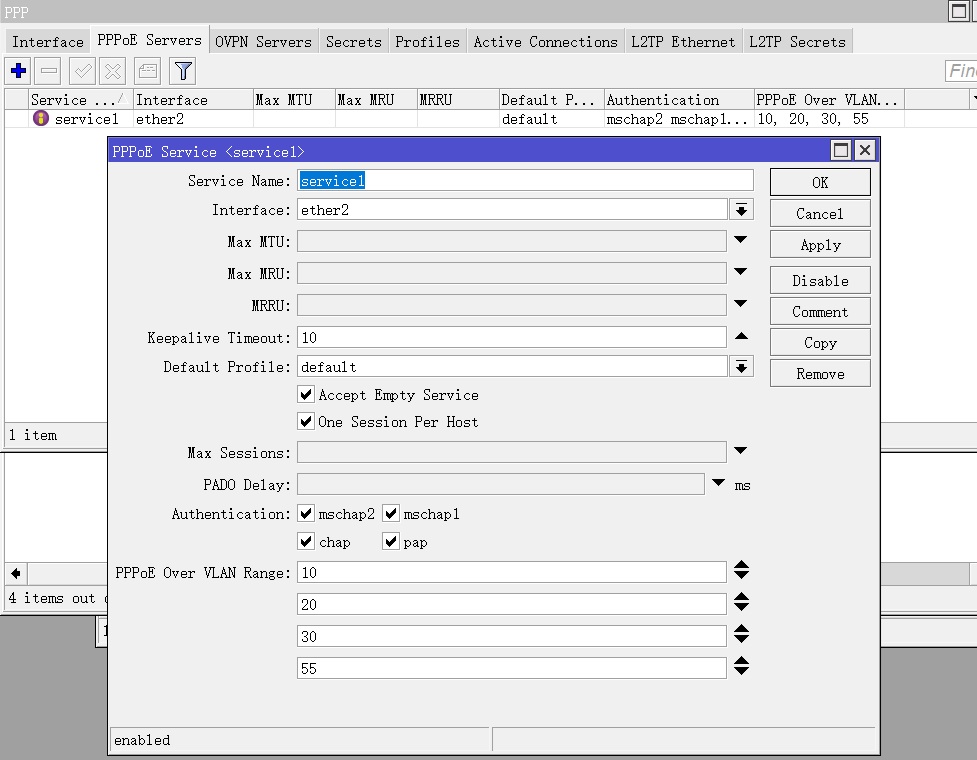Viewport: 977px width, 760px height.
Task: Open the filter funnel icon
Action: click(x=182, y=71)
